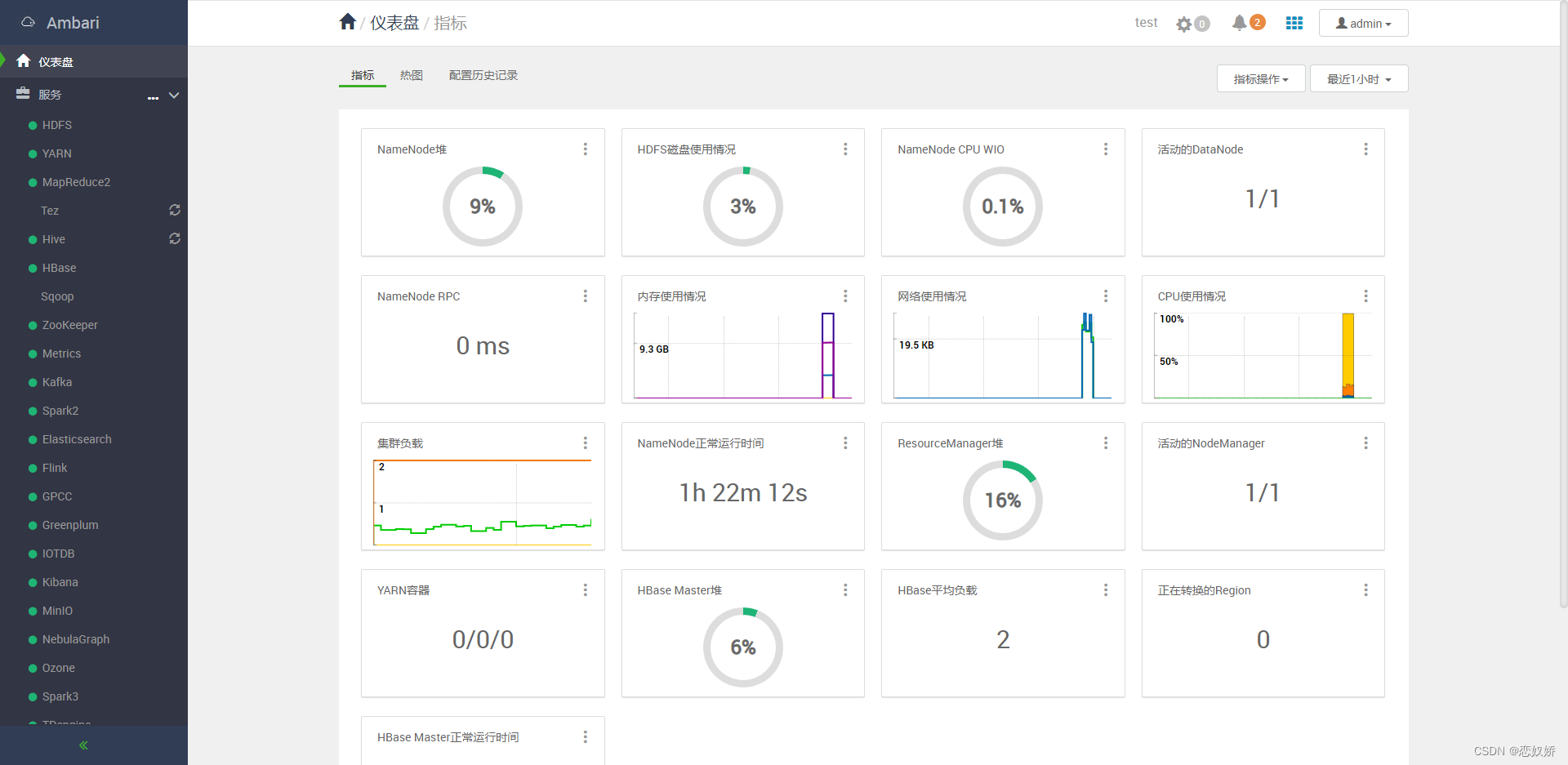
Task: Collapse the sidebar with double-chevron icon
Action: tap(83, 745)
